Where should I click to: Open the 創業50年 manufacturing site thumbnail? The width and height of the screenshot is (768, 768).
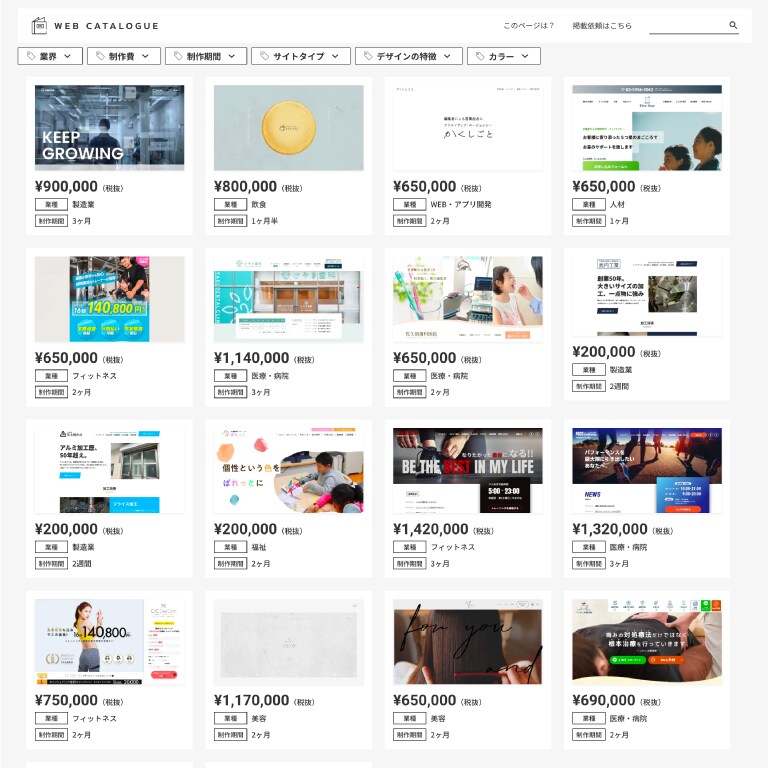tap(647, 296)
